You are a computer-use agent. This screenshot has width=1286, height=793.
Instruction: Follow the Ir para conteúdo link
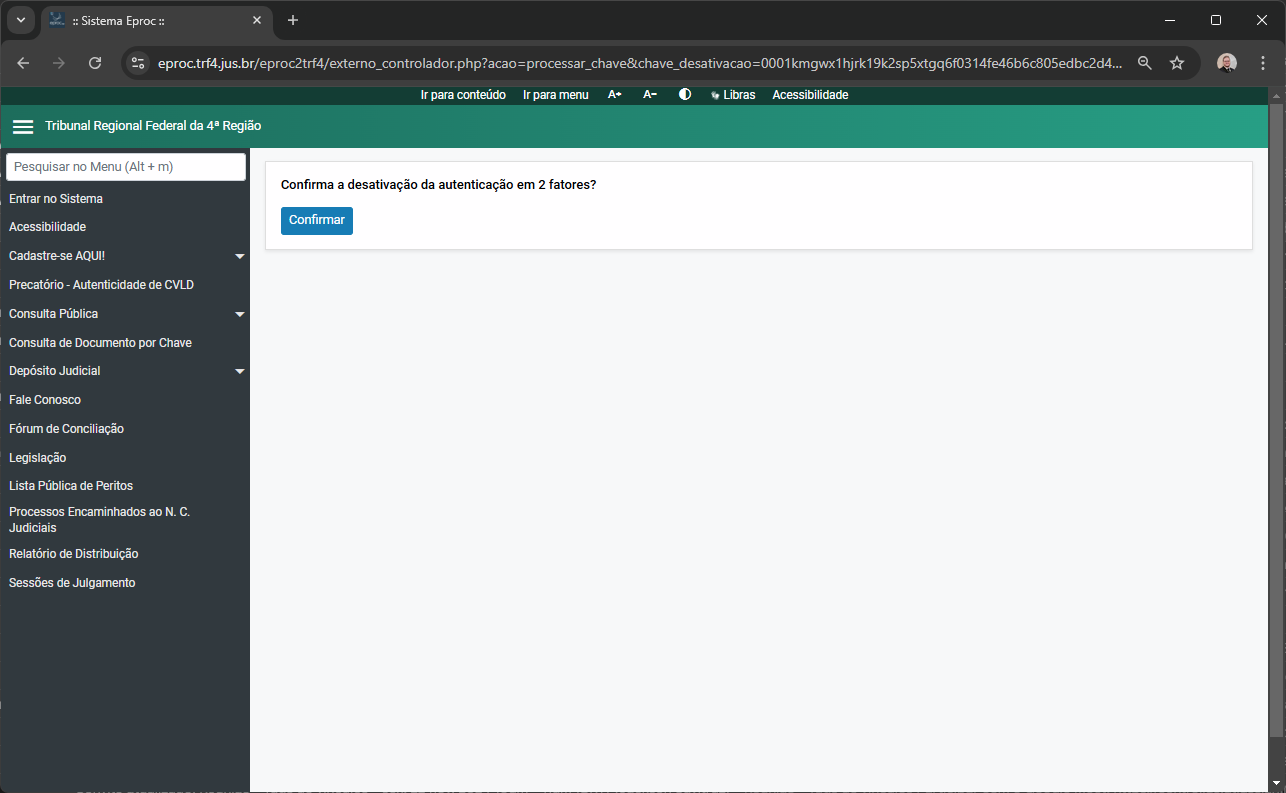pyautogui.click(x=463, y=95)
